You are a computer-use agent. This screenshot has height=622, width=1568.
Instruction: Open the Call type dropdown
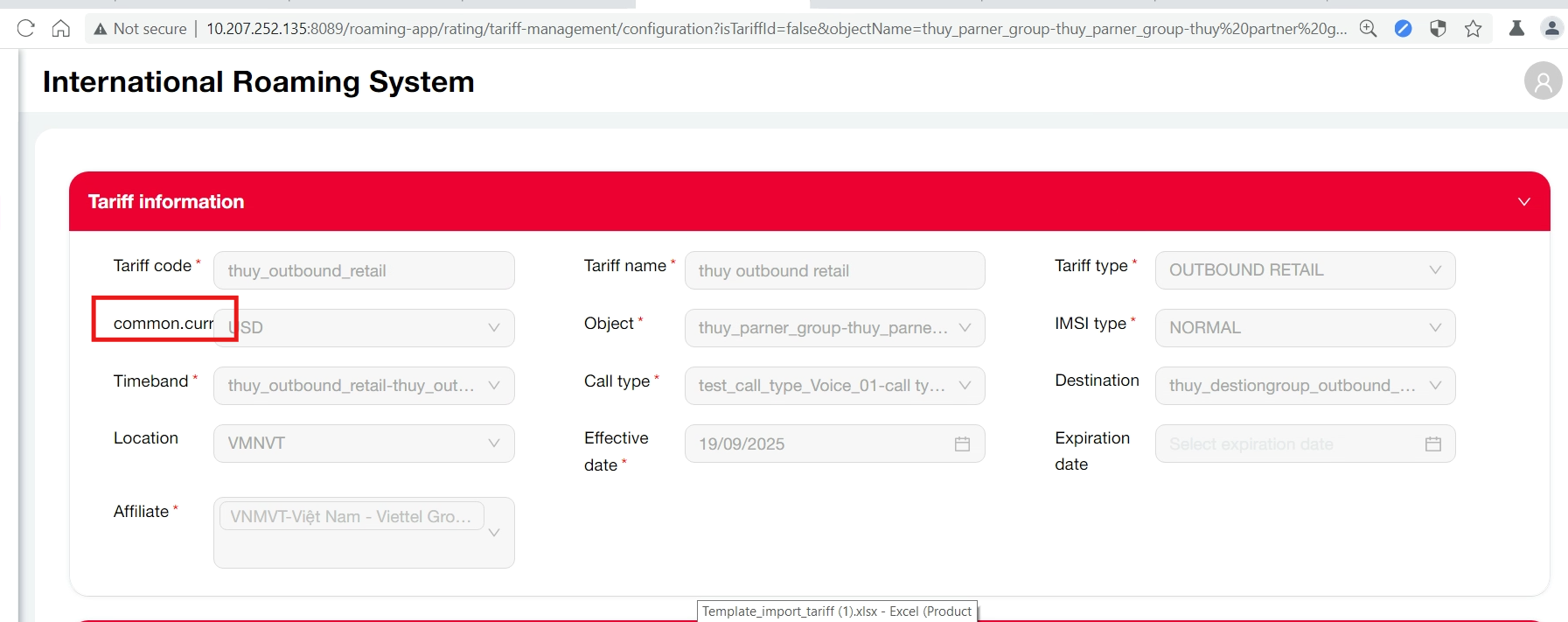833,386
